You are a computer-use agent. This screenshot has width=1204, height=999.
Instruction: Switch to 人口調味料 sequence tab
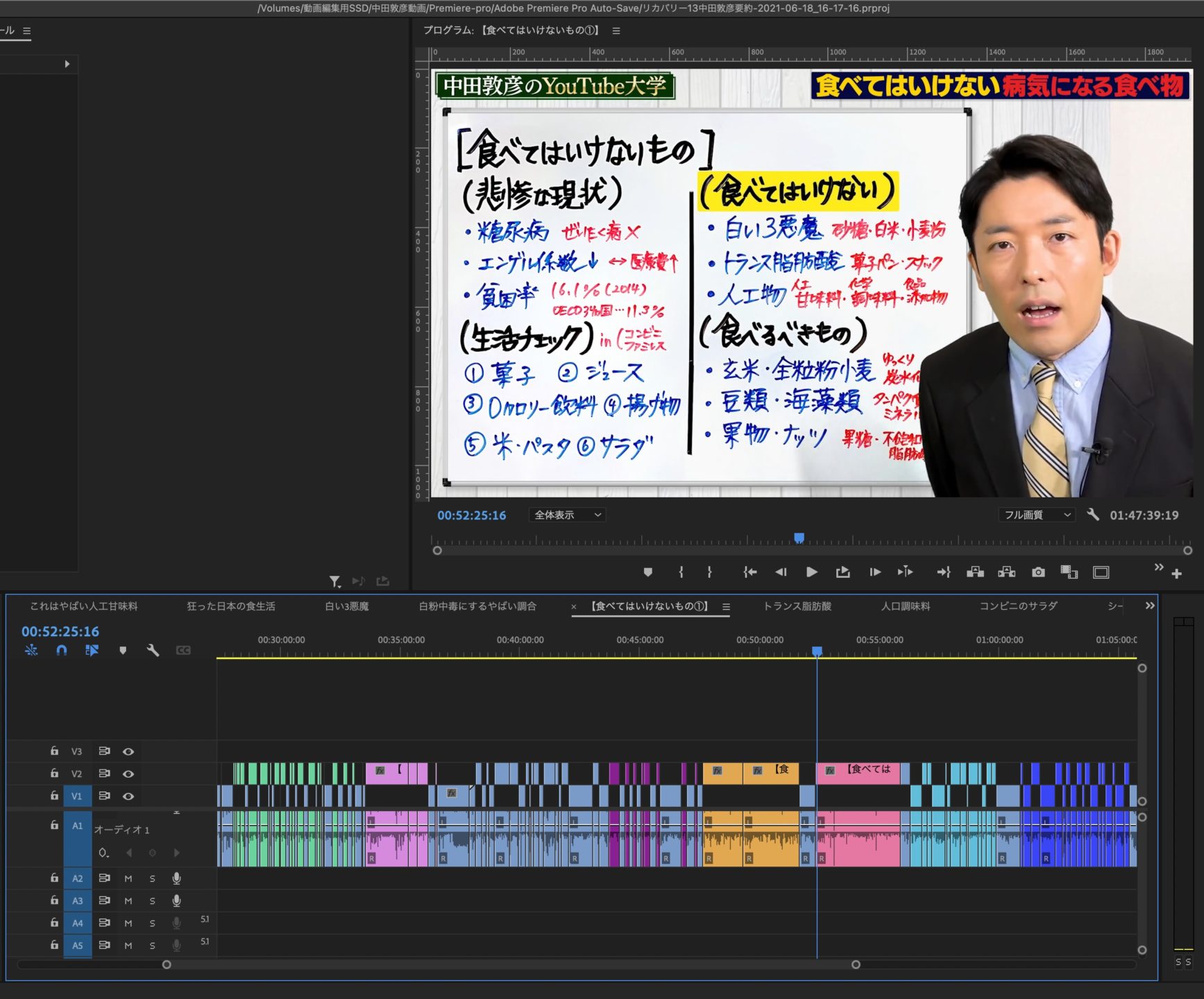coord(906,606)
